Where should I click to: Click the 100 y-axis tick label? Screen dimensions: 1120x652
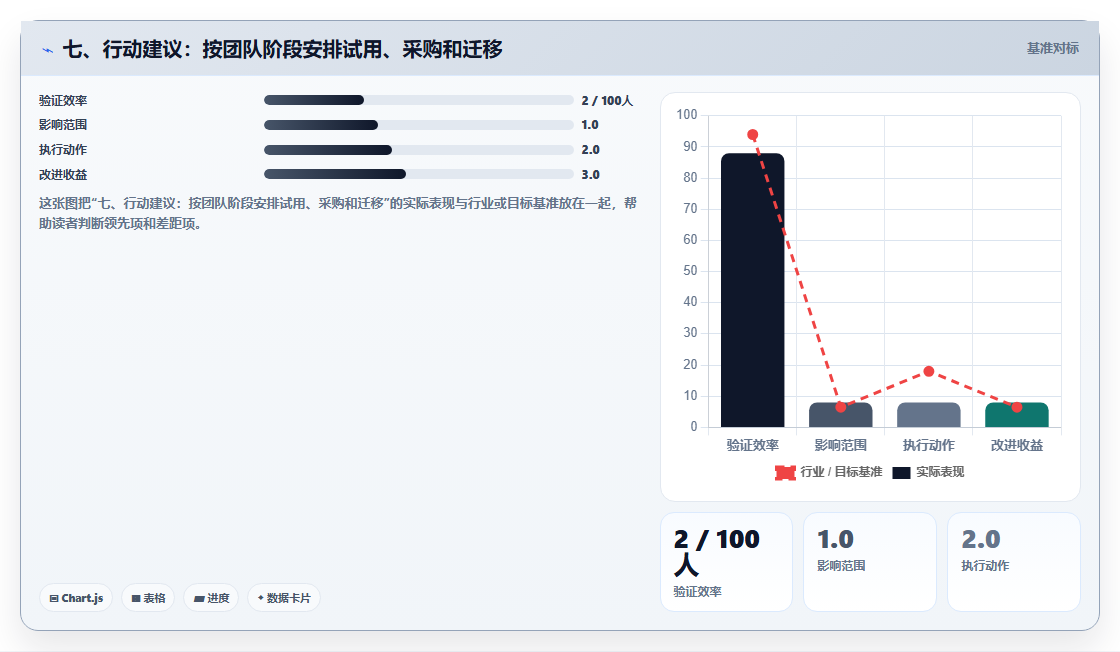click(x=686, y=114)
